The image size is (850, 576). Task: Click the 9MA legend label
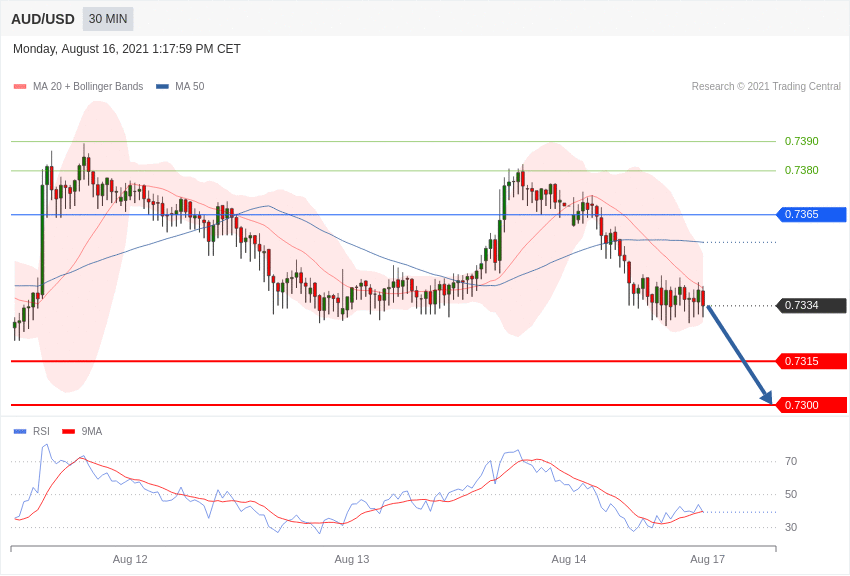pos(92,432)
